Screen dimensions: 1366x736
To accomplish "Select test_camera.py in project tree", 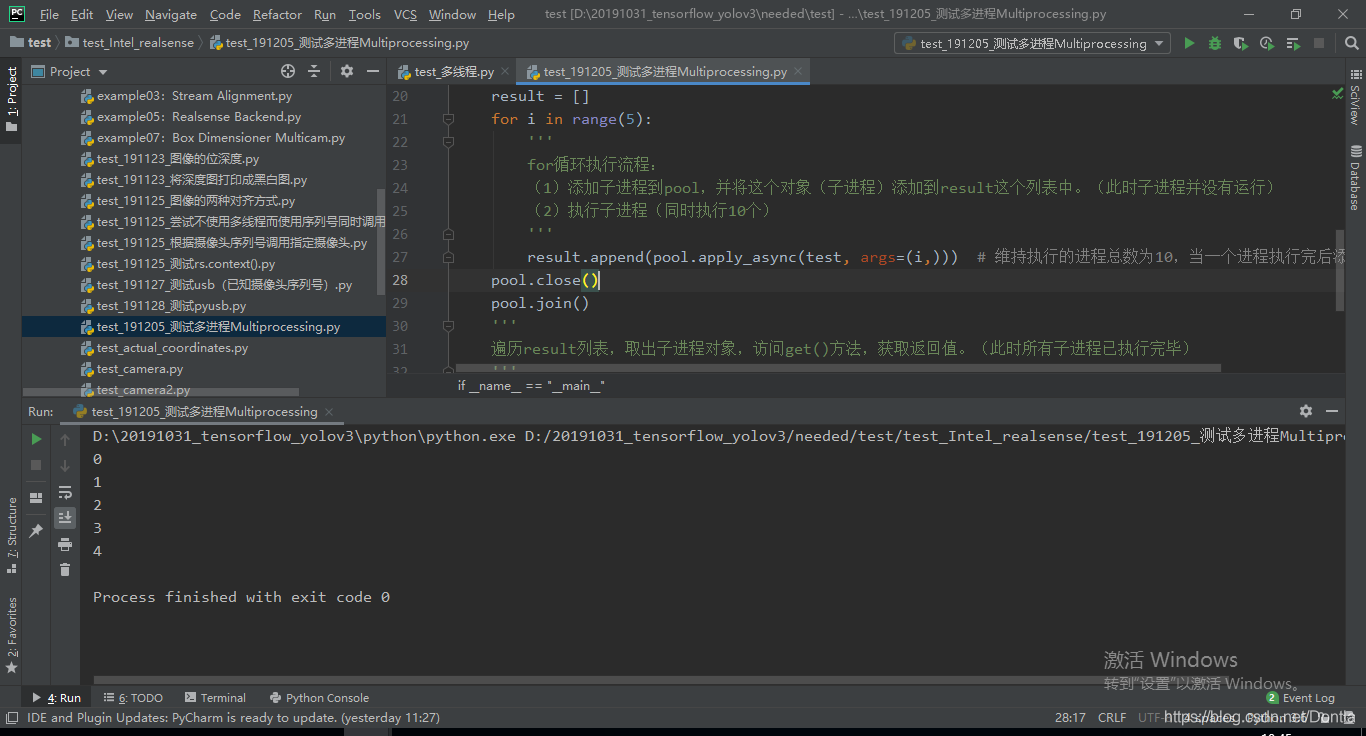I will coord(140,369).
